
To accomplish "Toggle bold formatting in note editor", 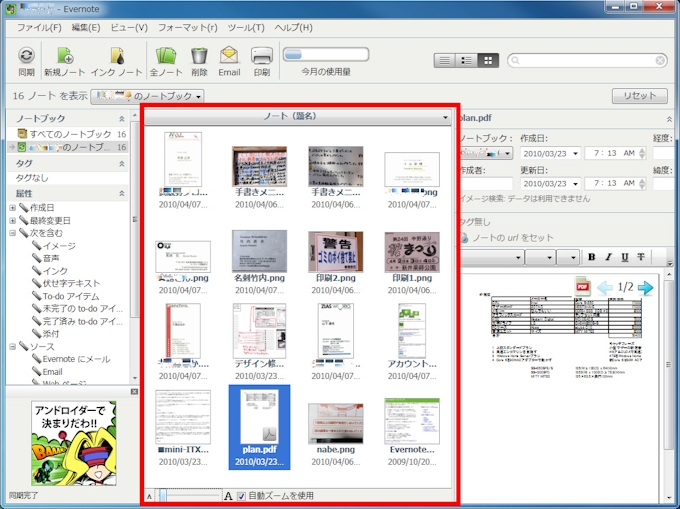I will click(591, 257).
